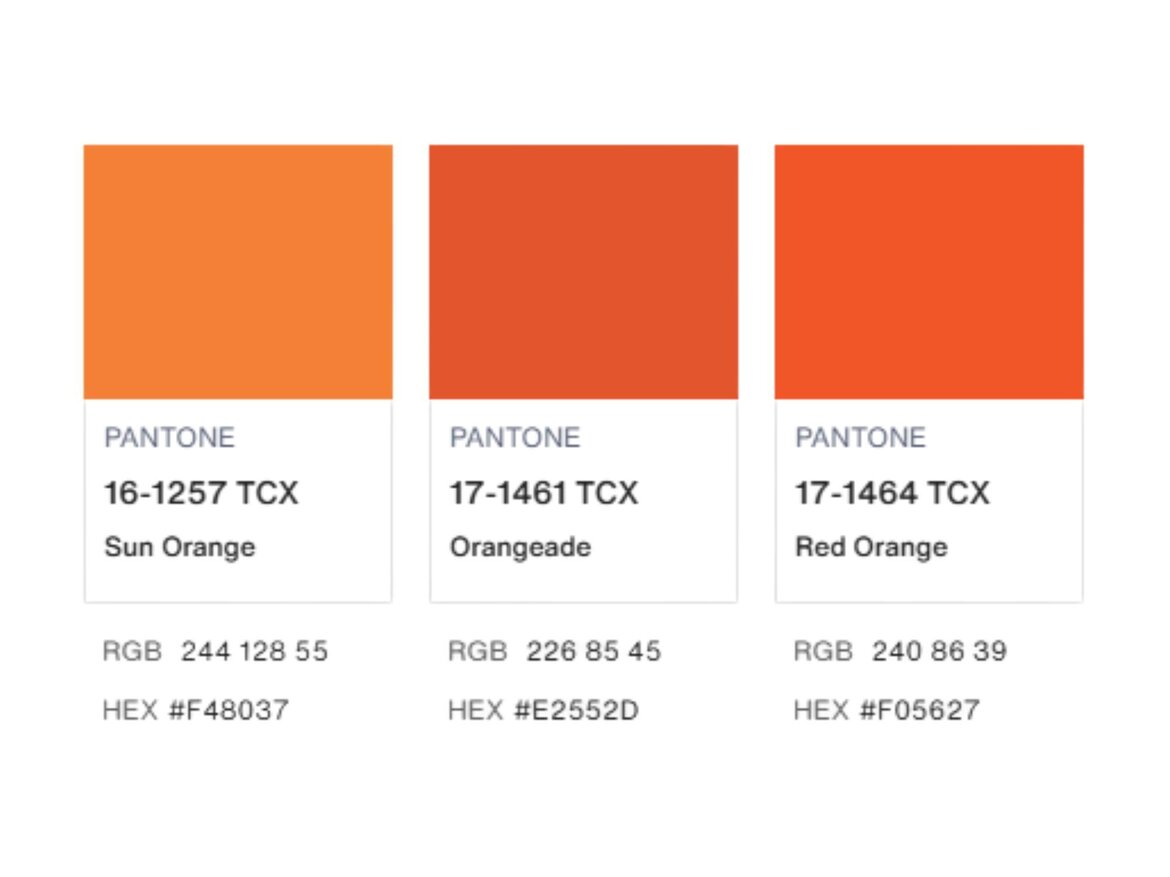Click RGB value 226 85 45
The image size is (1170, 877).
pos(594,652)
